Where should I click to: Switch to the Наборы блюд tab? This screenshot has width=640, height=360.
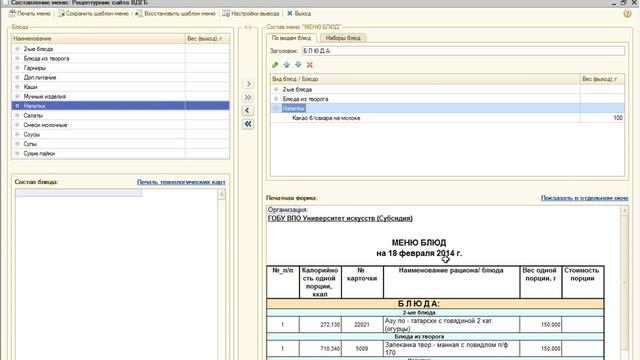[343, 38]
